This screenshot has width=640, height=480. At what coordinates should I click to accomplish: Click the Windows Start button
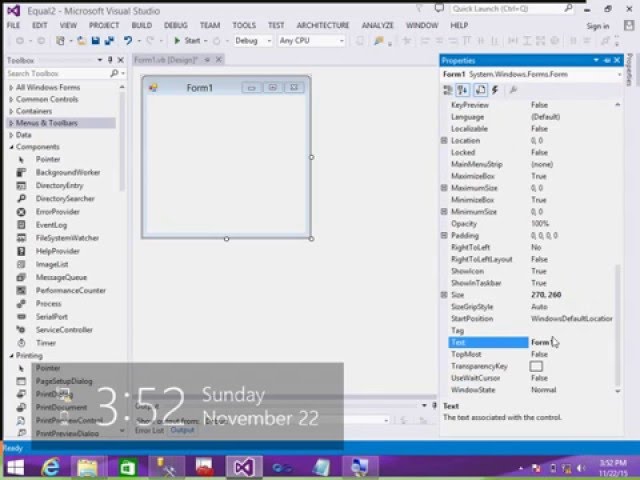[16, 467]
